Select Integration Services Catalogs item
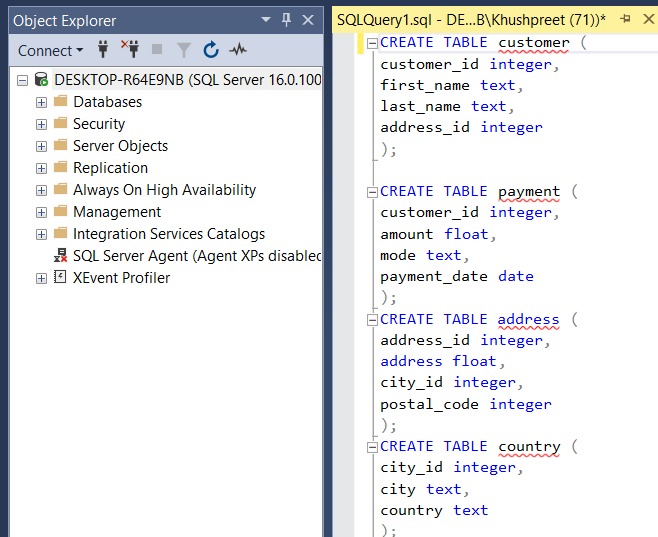This screenshot has height=537, width=658. click(x=169, y=234)
